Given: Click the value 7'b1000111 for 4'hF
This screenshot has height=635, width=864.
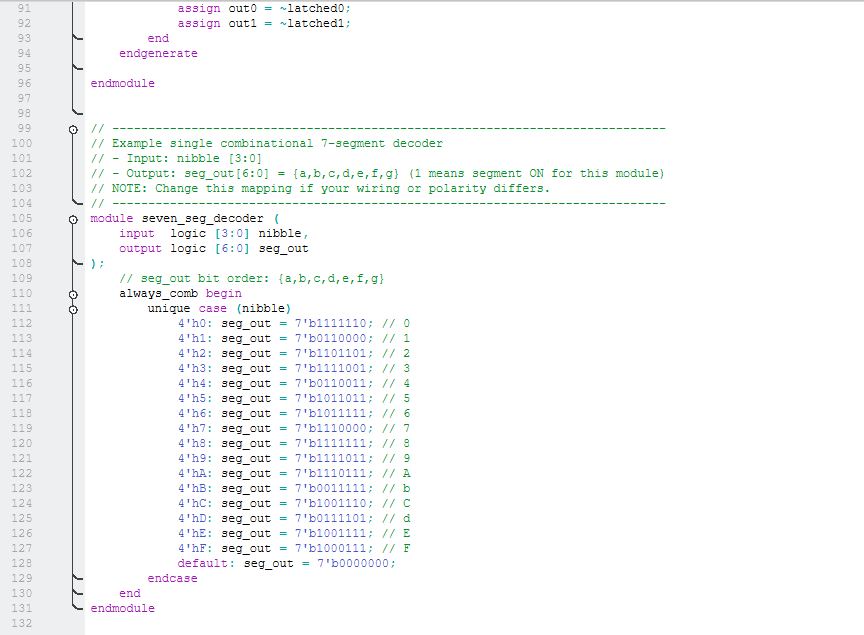Looking at the screenshot, I should pyautogui.click(x=334, y=549).
